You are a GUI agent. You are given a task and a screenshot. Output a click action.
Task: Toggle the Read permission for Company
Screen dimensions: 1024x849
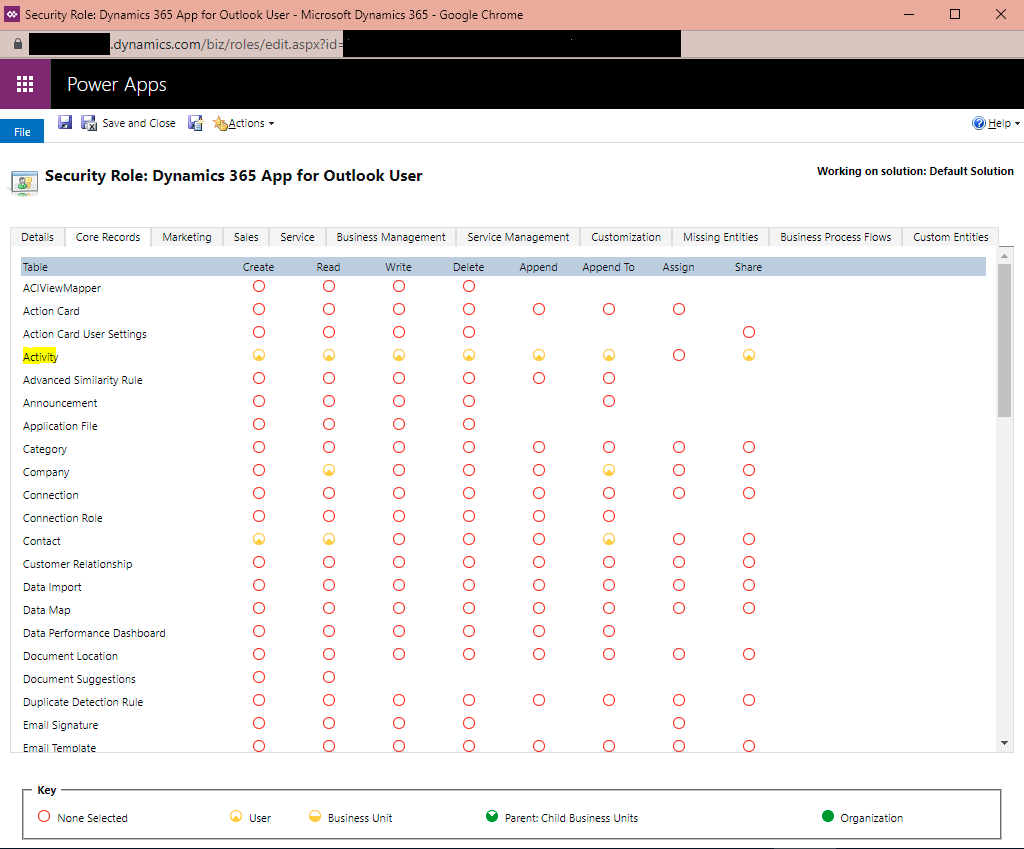(x=329, y=468)
